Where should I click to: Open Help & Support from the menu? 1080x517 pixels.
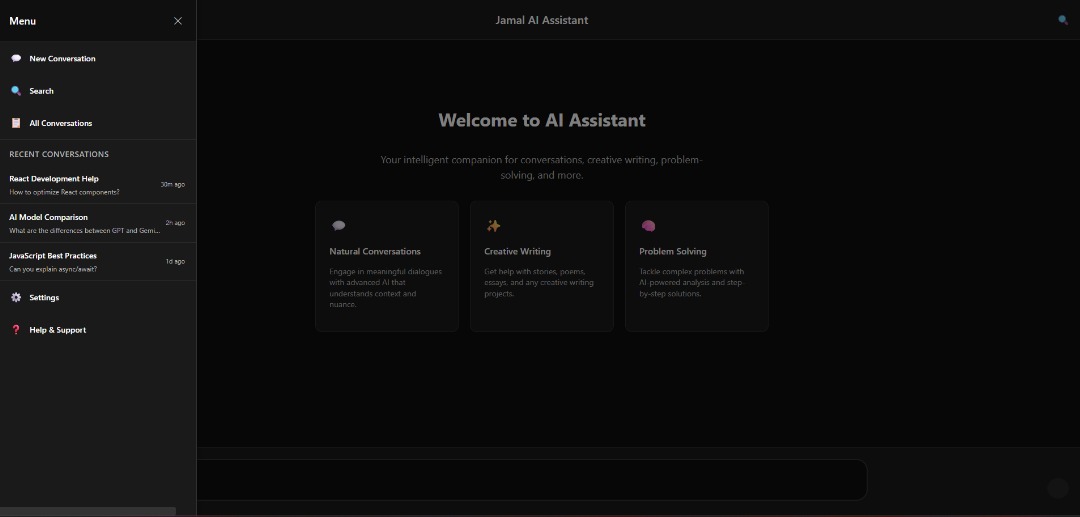(98, 330)
